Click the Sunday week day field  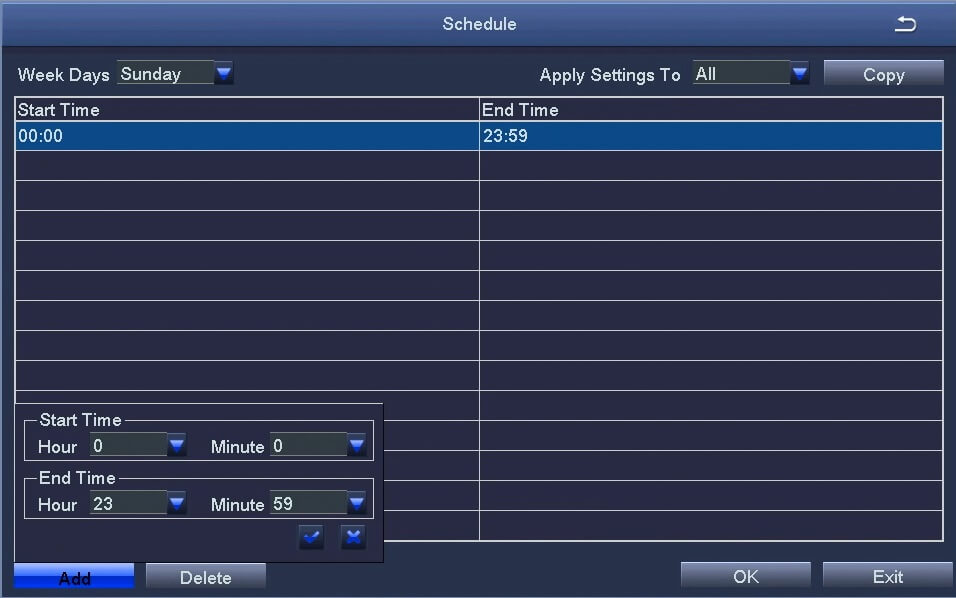tap(165, 74)
